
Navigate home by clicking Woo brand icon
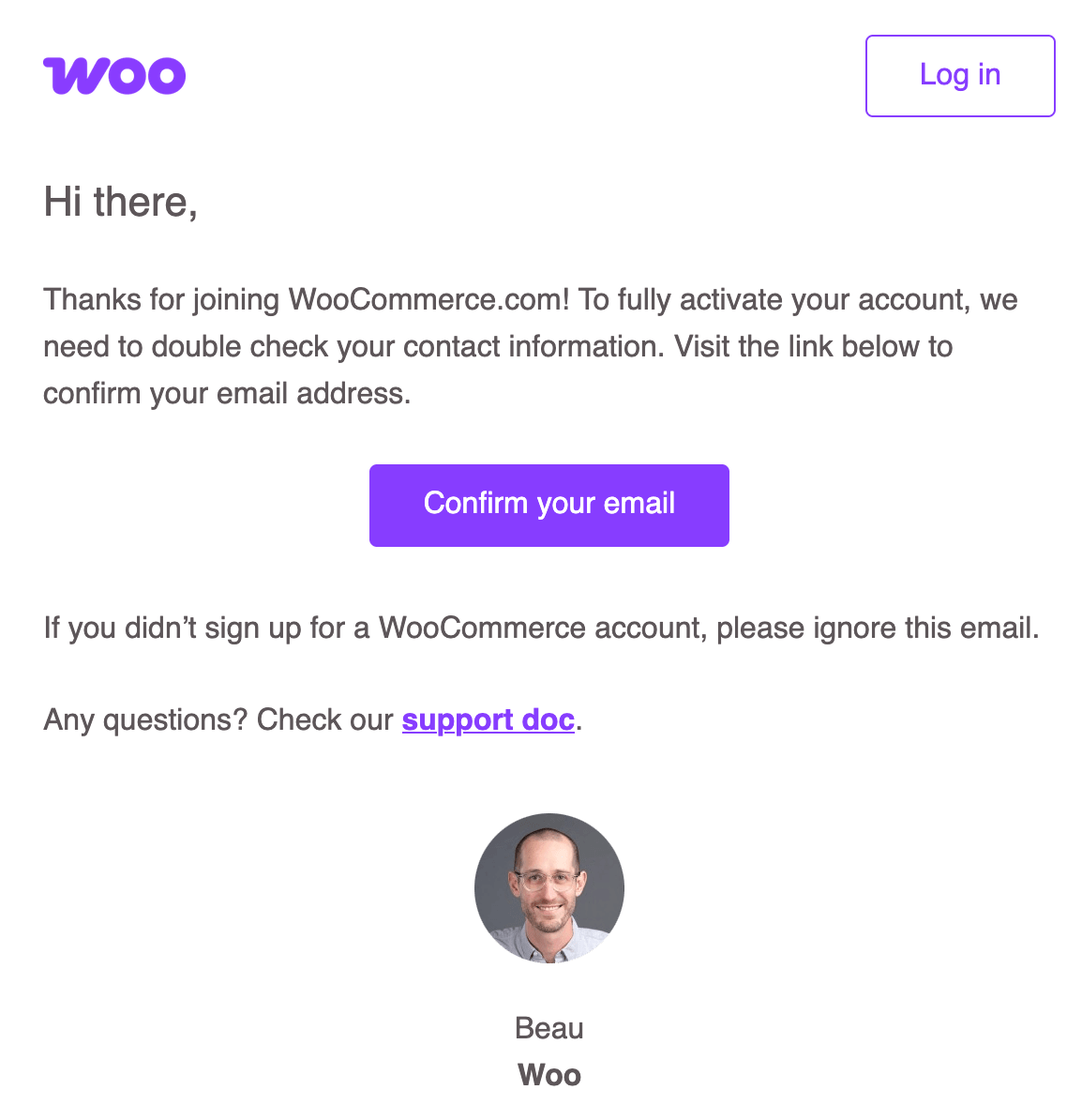tap(113, 75)
